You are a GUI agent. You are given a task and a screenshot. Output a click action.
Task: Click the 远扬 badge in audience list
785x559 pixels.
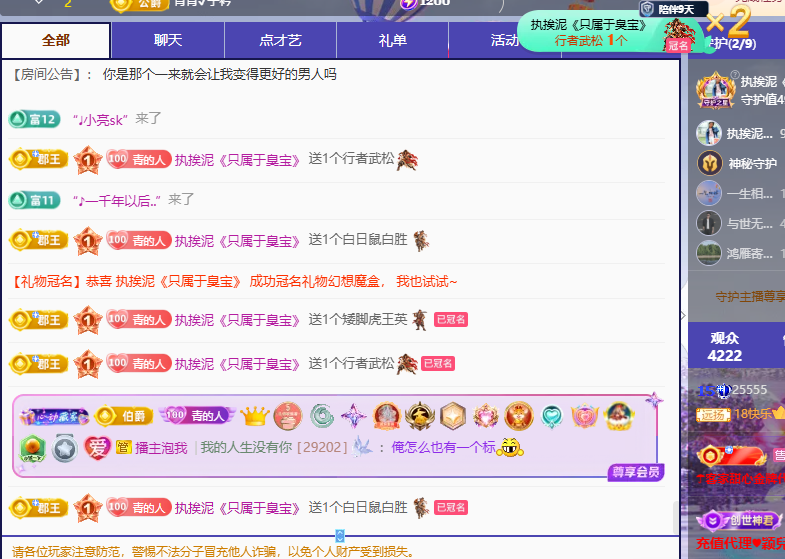[713, 414]
